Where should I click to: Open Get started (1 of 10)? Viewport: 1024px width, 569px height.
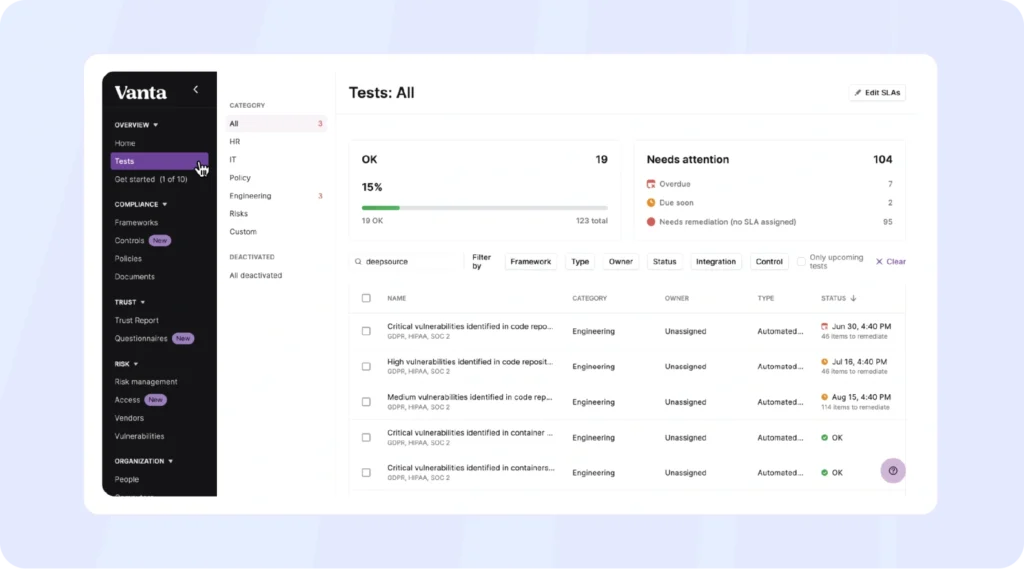coord(151,179)
